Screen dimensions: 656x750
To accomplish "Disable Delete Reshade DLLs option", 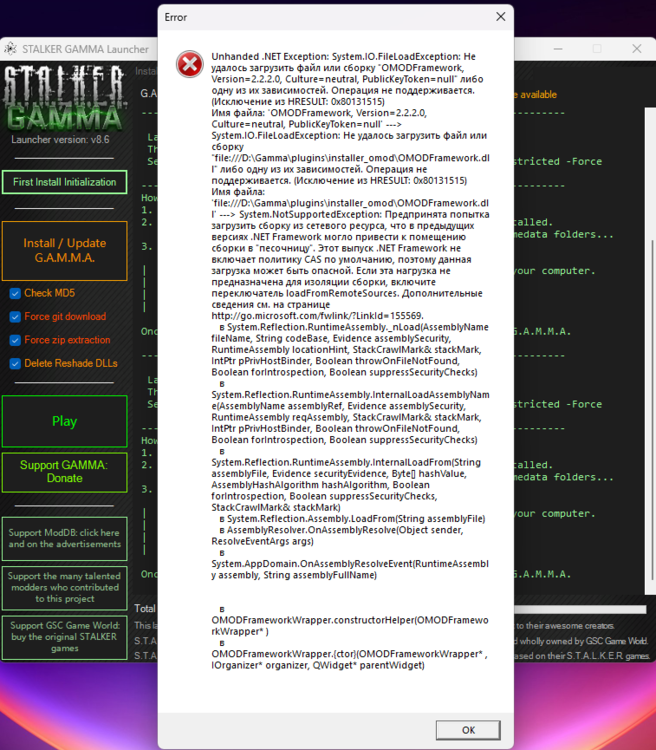I will [15, 364].
